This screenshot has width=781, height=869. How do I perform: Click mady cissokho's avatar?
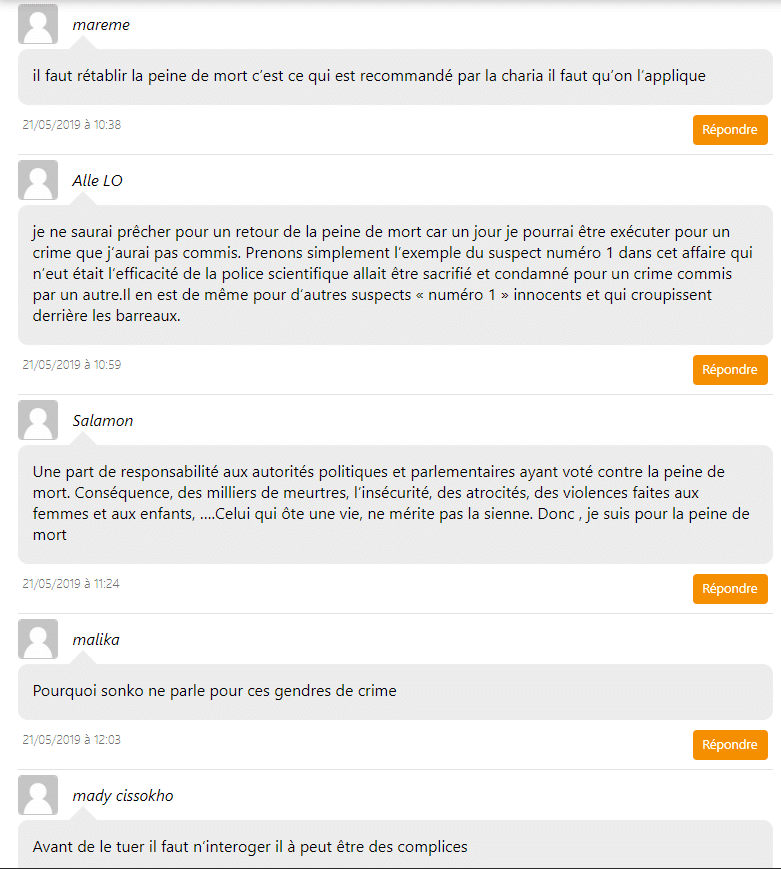click(x=38, y=795)
